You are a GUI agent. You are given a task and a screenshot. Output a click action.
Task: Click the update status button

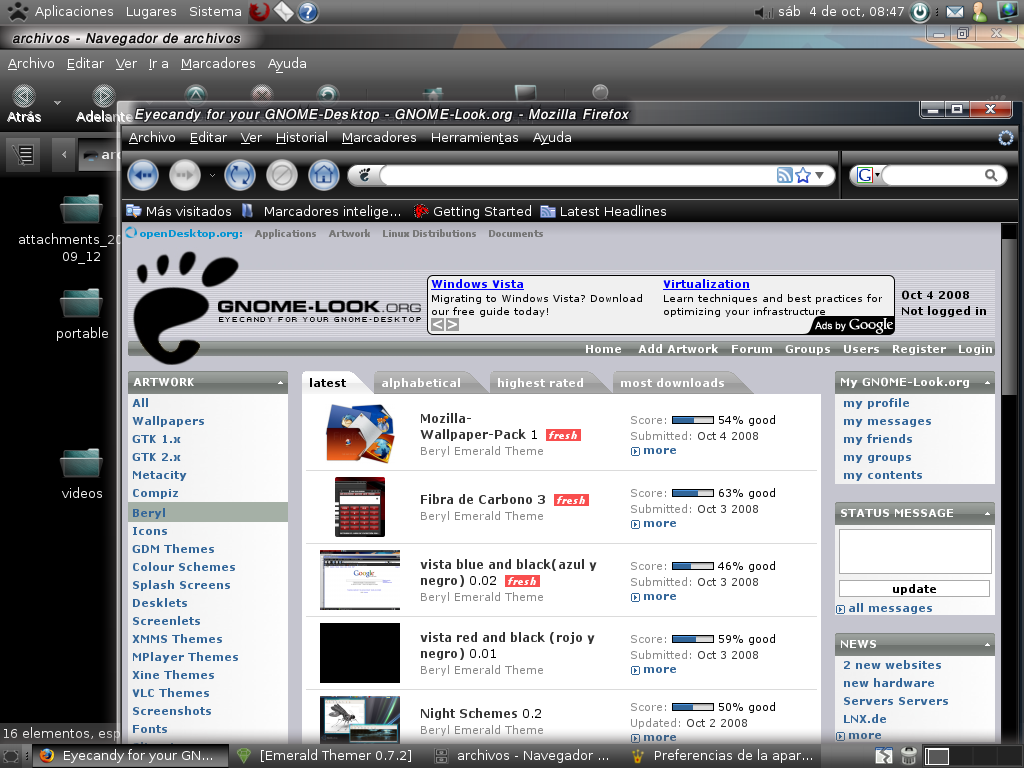tap(914, 589)
